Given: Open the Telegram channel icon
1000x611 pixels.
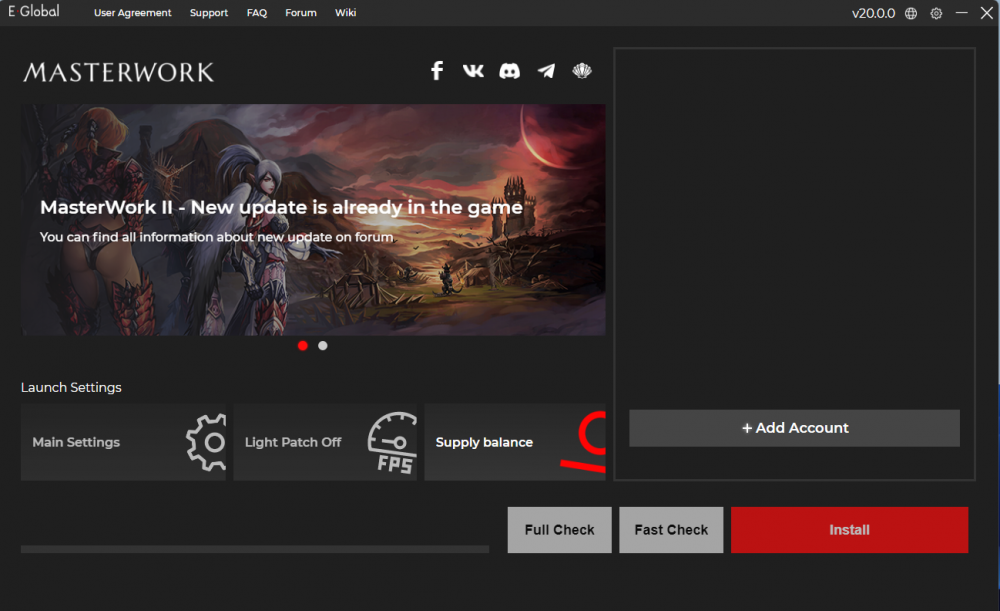Looking at the screenshot, I should [x=546, y=70].
